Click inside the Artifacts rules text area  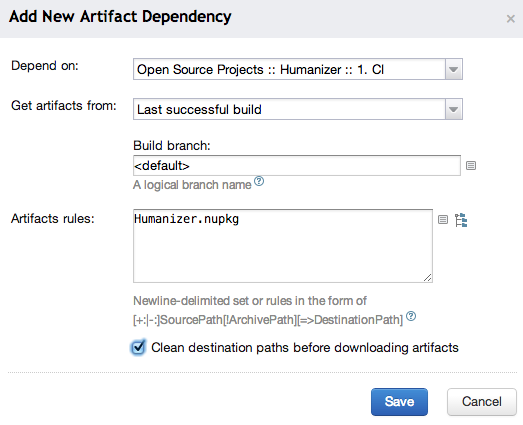click(283, 246)
